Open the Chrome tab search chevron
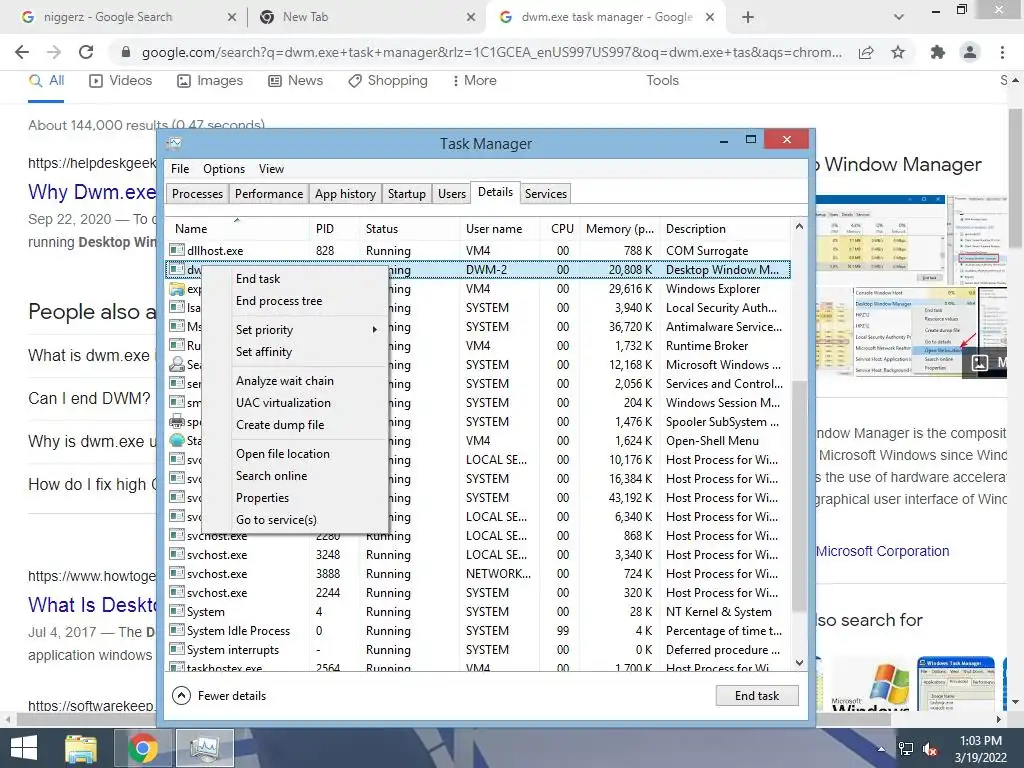The height and width of the screenshot is (768, 1024). (899, 17)
